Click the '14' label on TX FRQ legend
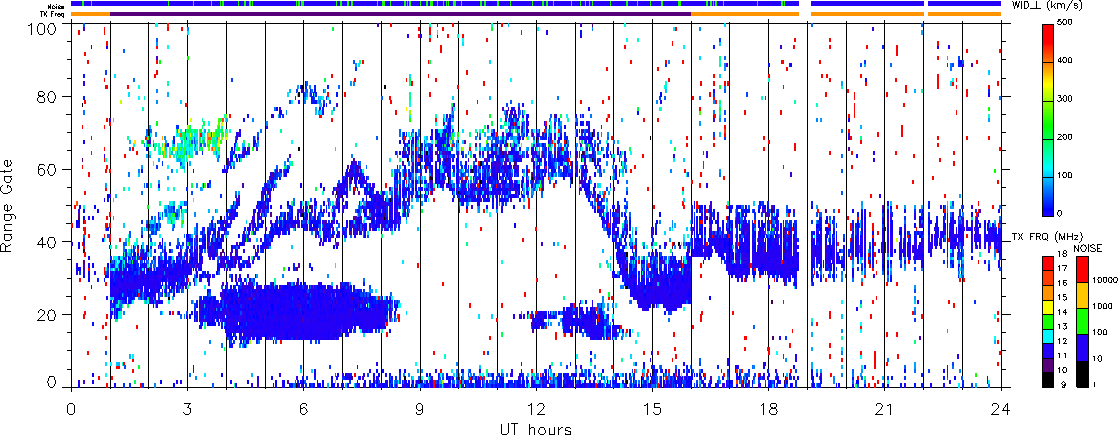Image resolution: width=1118 pixels, height=435 pixels. [1062, 312]
